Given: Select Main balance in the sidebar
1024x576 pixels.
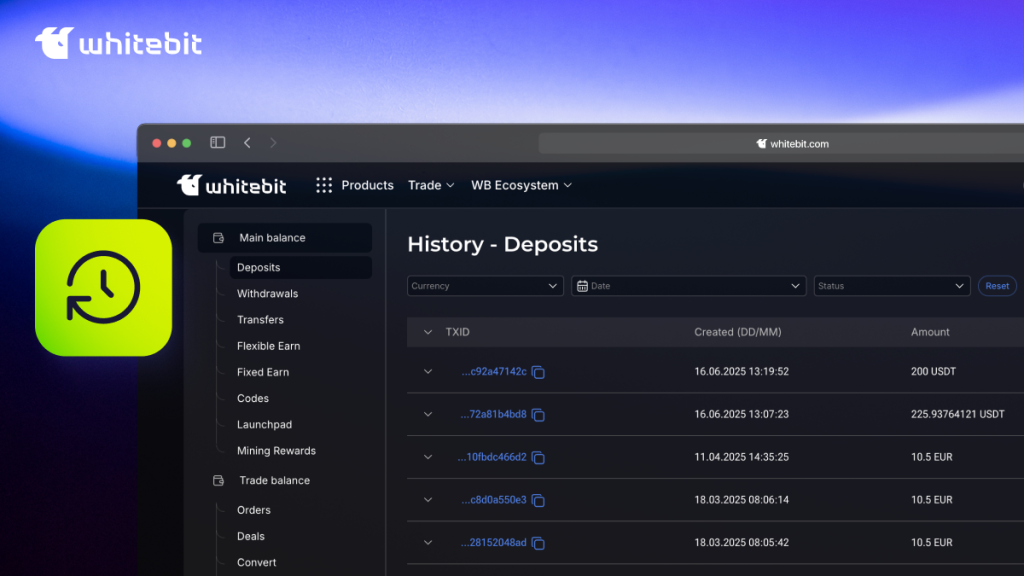Looking at the screenshot, I should [x=285, y=238].
